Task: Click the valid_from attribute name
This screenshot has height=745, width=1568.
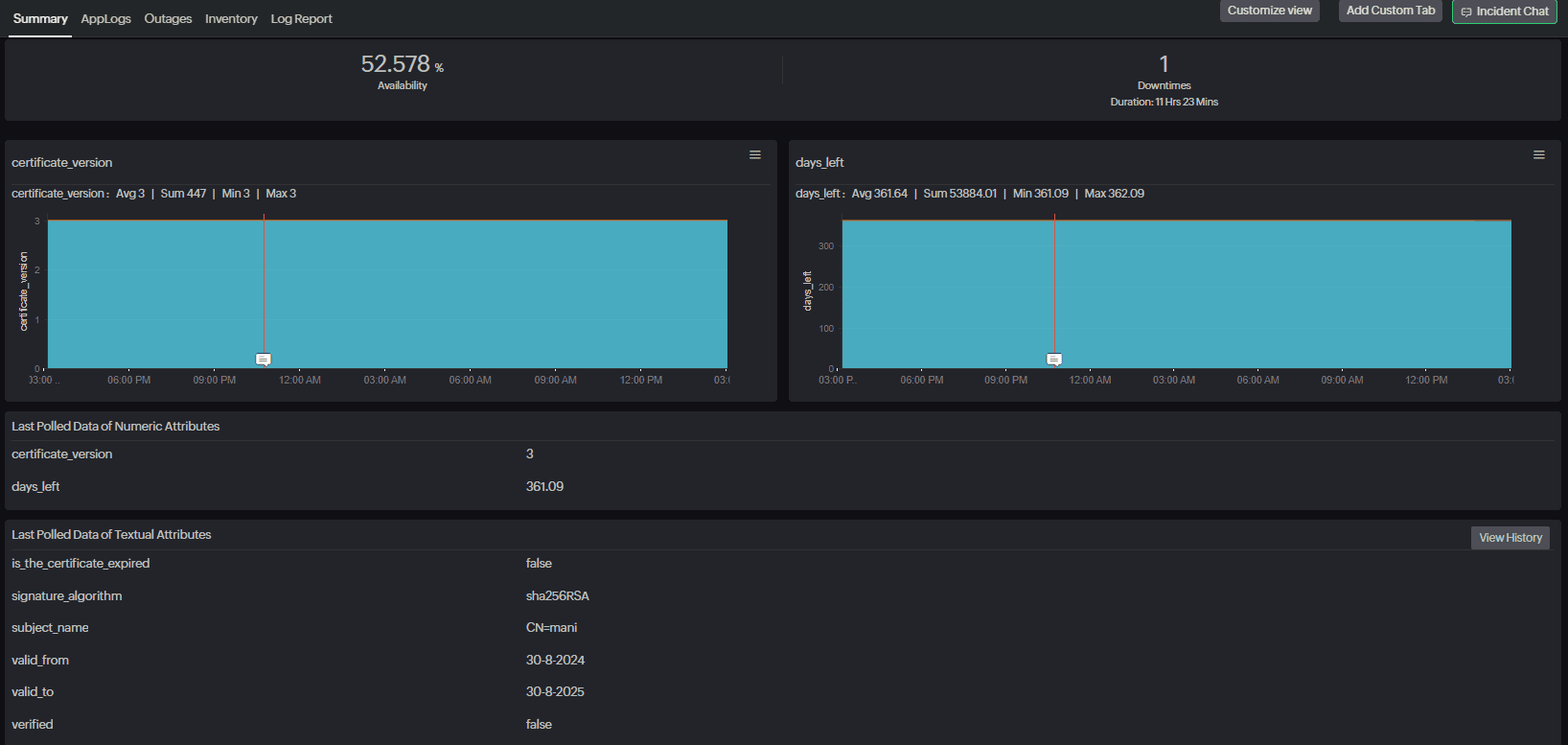Action: [40, 661]
